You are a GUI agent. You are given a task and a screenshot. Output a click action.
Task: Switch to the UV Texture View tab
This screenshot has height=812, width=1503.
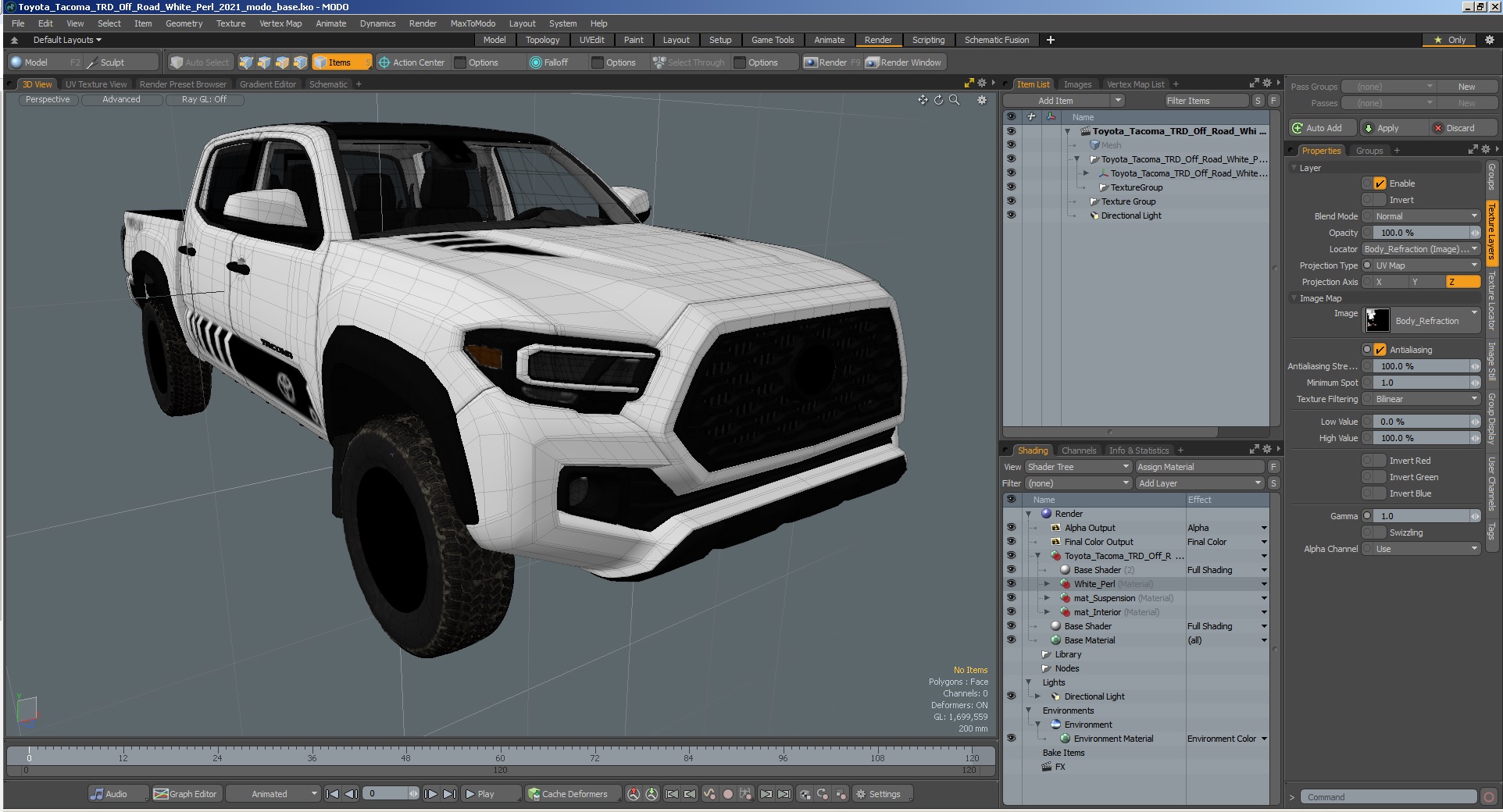point(96,84)
